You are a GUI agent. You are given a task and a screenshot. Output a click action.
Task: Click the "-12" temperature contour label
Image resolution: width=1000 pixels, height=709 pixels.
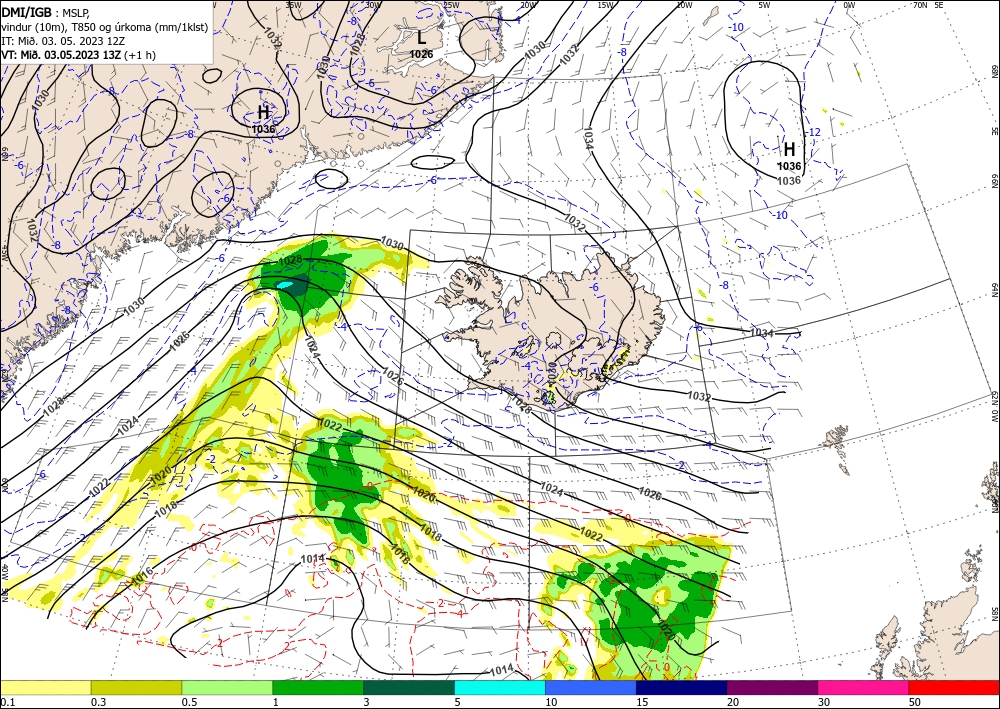click(814, 133)
